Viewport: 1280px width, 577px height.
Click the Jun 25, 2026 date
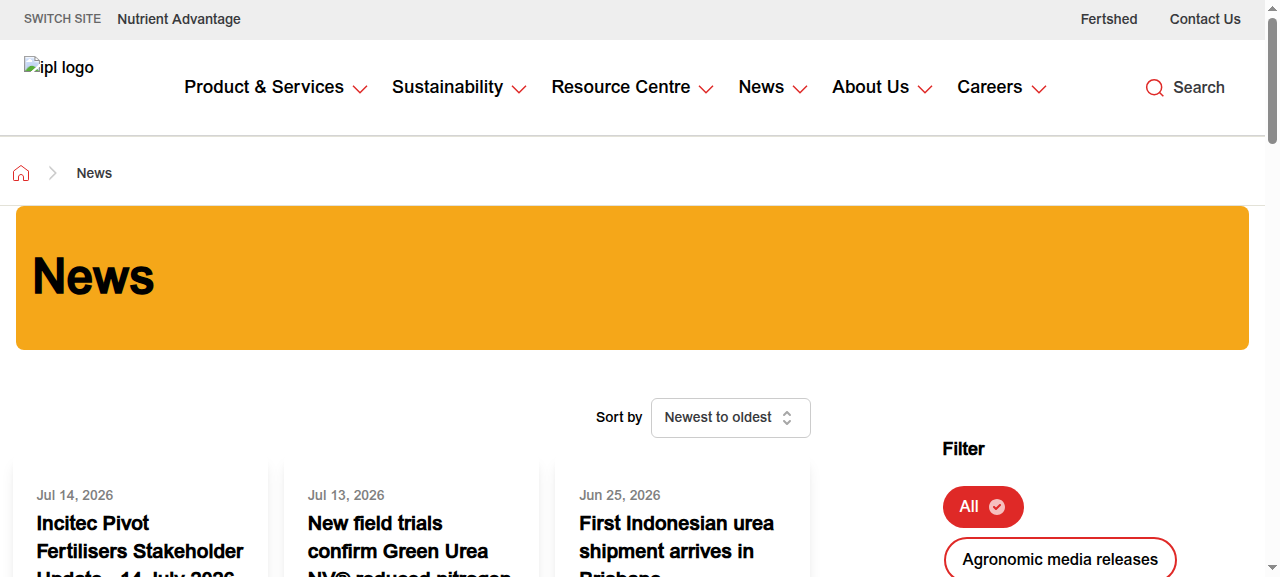pos(620,495)
